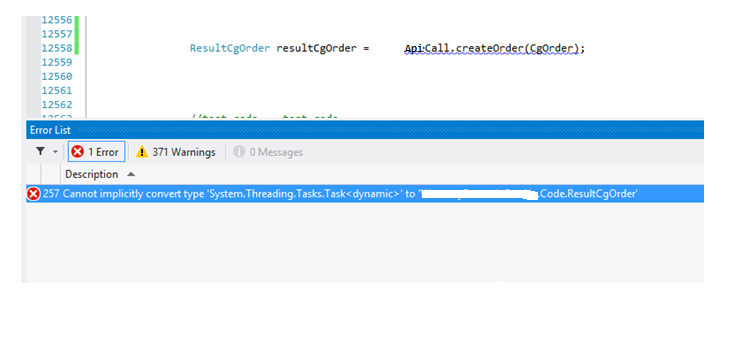
Task: Toggle the 1 Error filter button
Action: 96,152
